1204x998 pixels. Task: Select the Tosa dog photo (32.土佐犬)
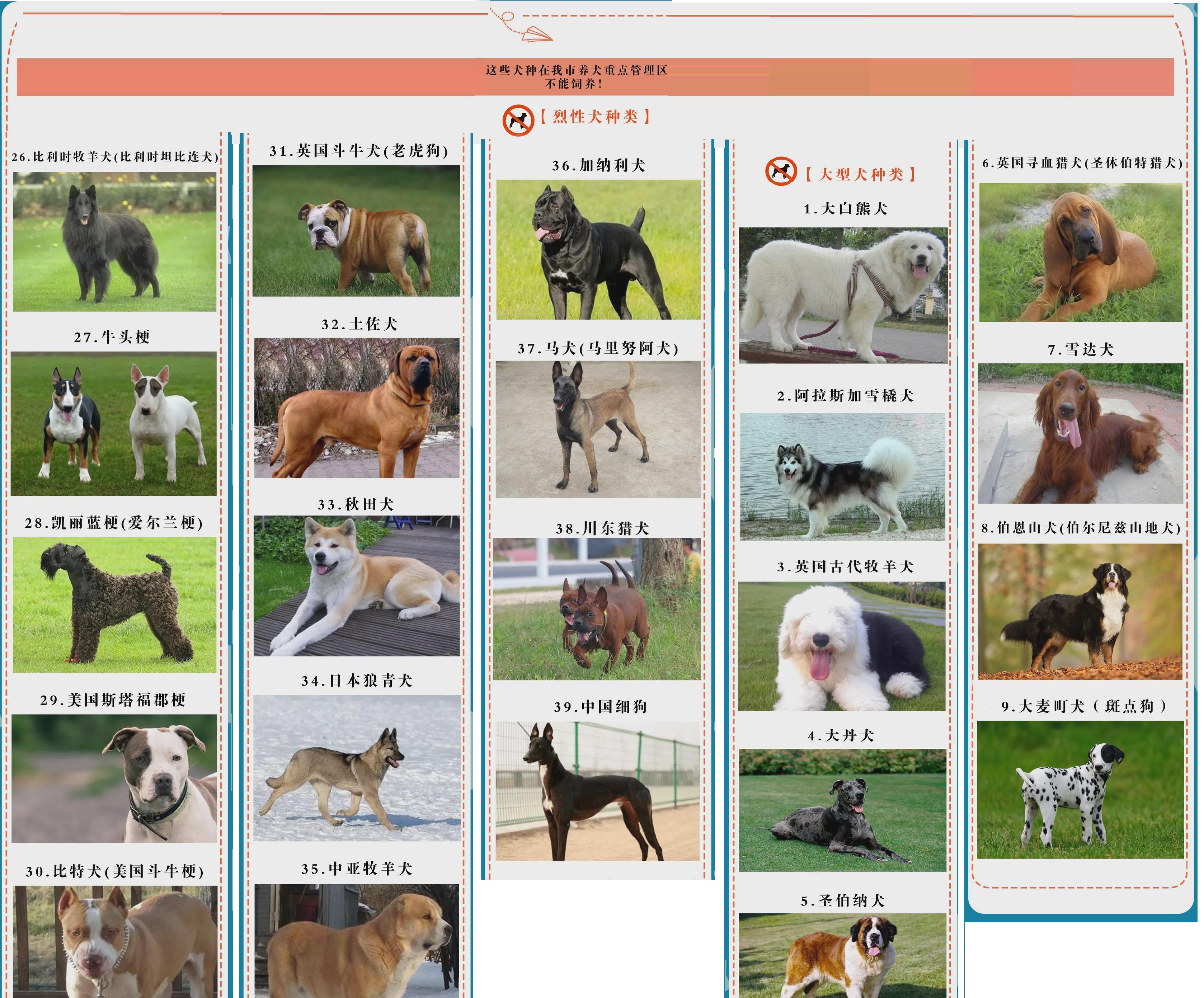pyautogui.click(x=357, y=408)
